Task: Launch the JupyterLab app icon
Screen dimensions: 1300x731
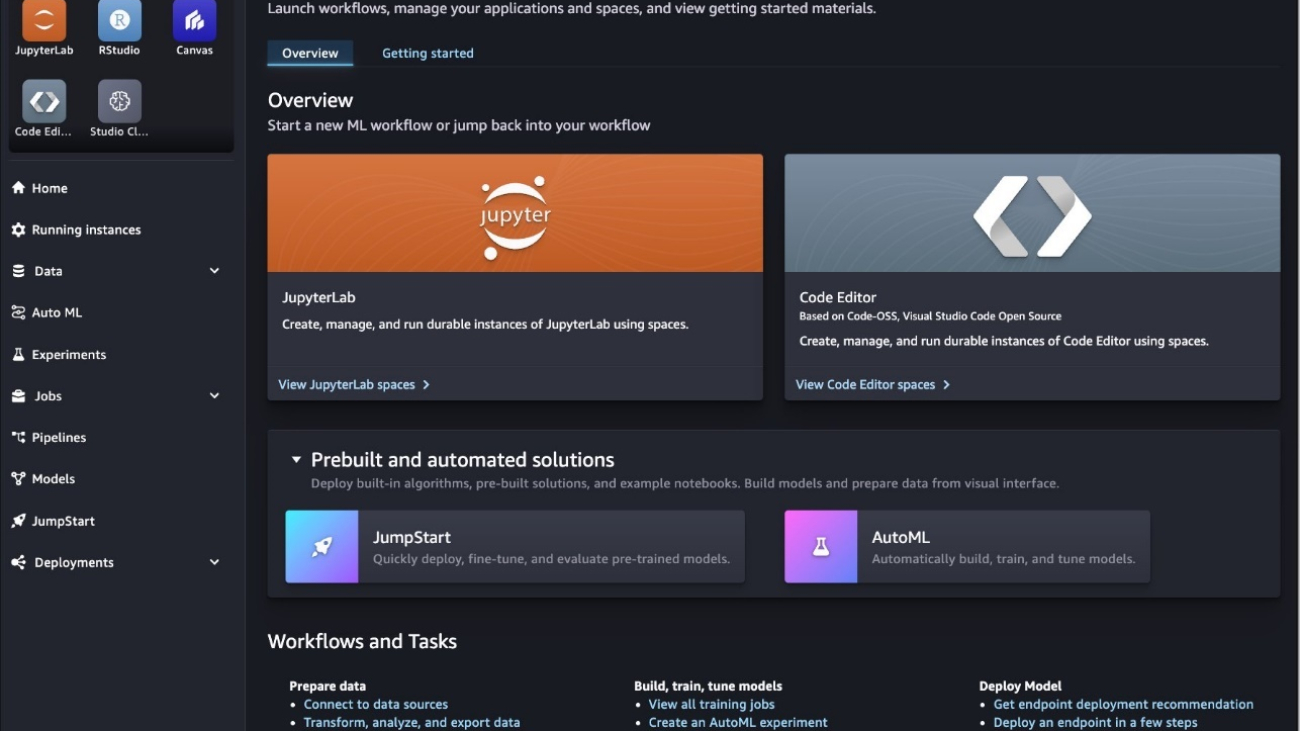Action: 44,21
